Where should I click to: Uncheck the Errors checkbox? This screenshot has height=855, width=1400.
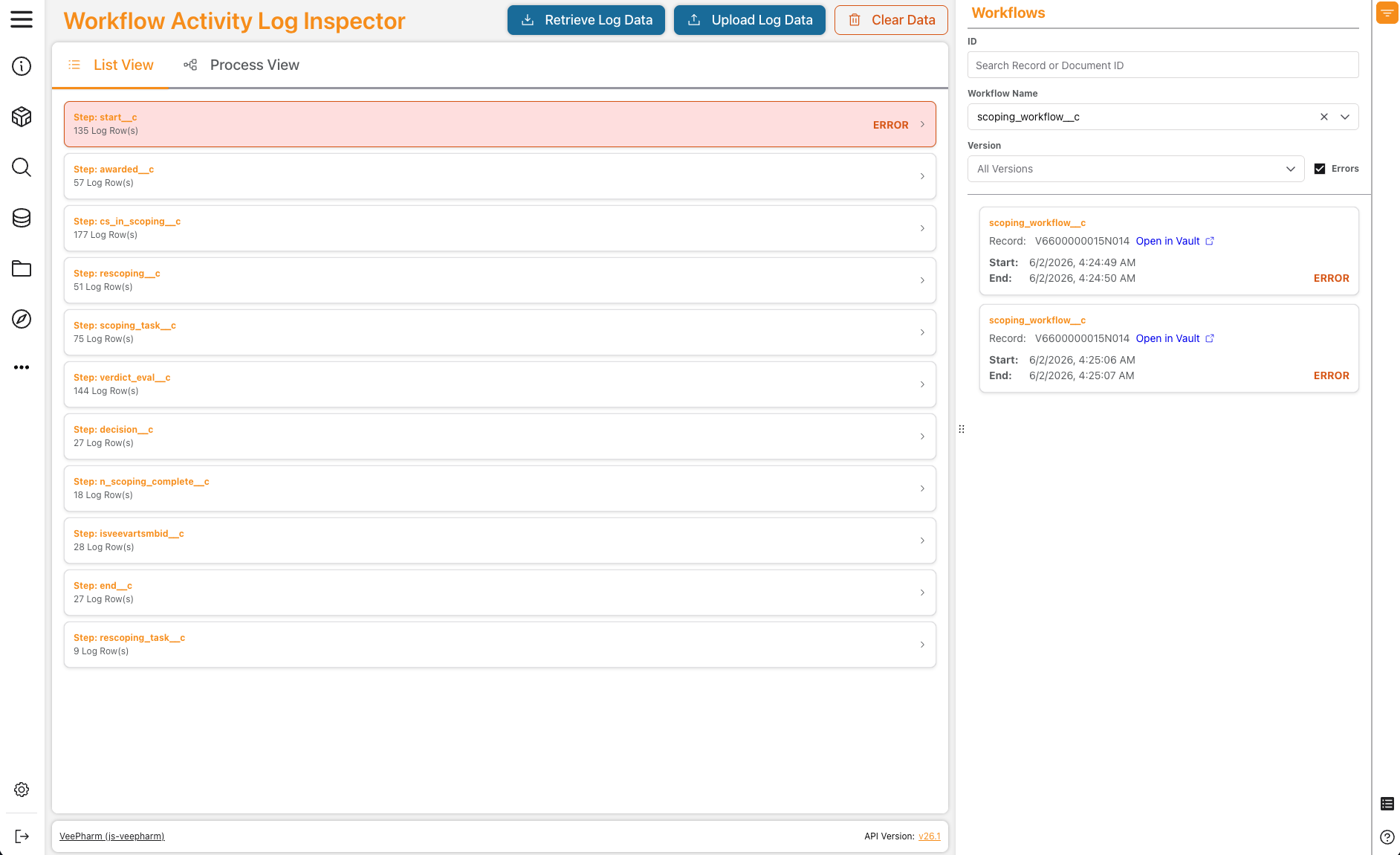click(1320, 169)
